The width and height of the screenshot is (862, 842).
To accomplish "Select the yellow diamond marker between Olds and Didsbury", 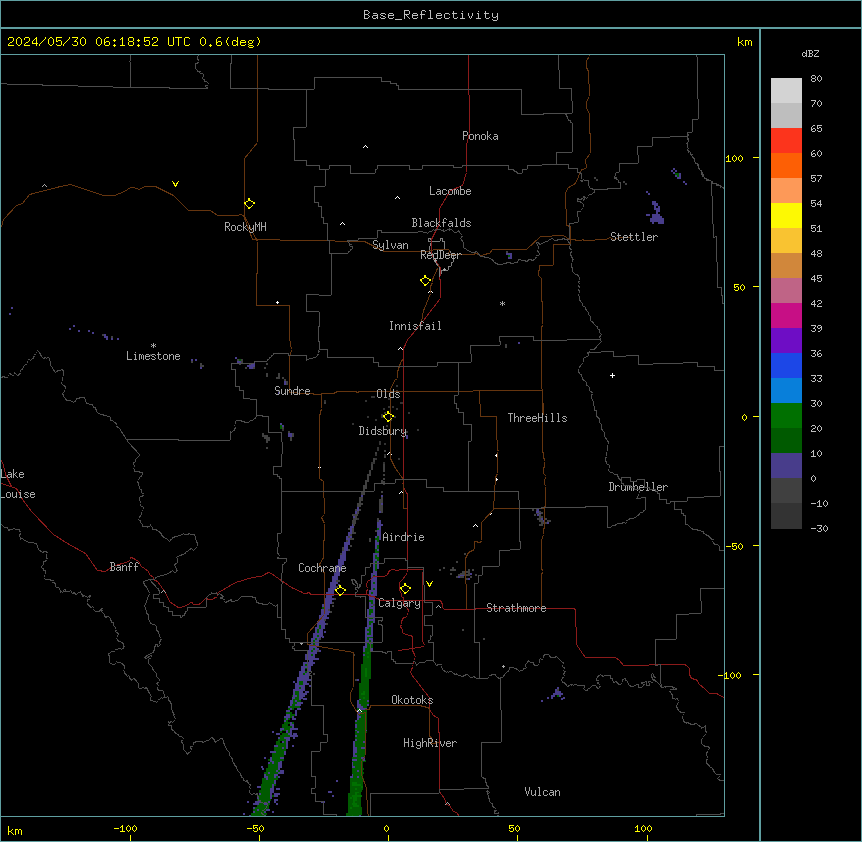I will pos(388,417).
